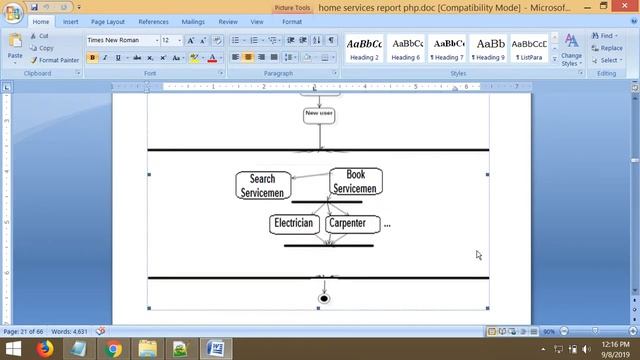Click Copy button

(x=42, y=48)
